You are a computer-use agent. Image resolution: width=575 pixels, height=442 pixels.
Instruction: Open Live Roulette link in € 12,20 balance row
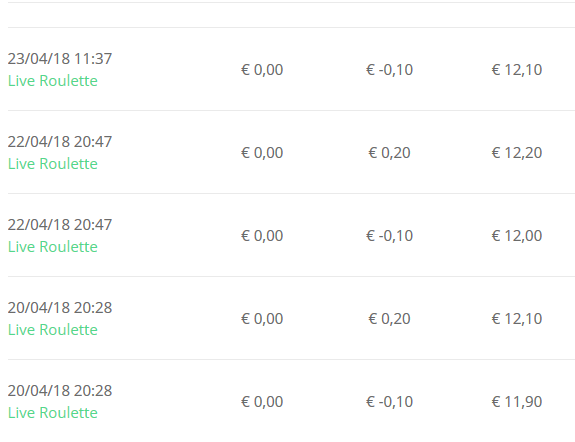pyautogui.click(x=53, y=164)
